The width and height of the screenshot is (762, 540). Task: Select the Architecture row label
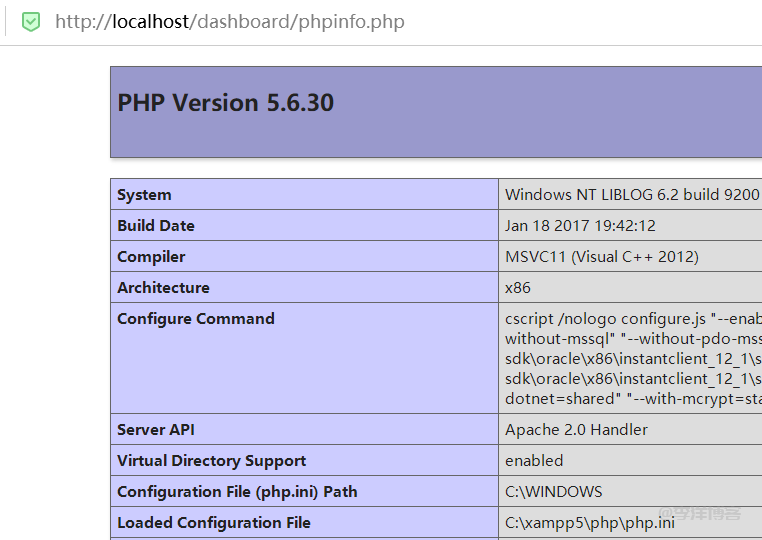click(x=163, y=288)
